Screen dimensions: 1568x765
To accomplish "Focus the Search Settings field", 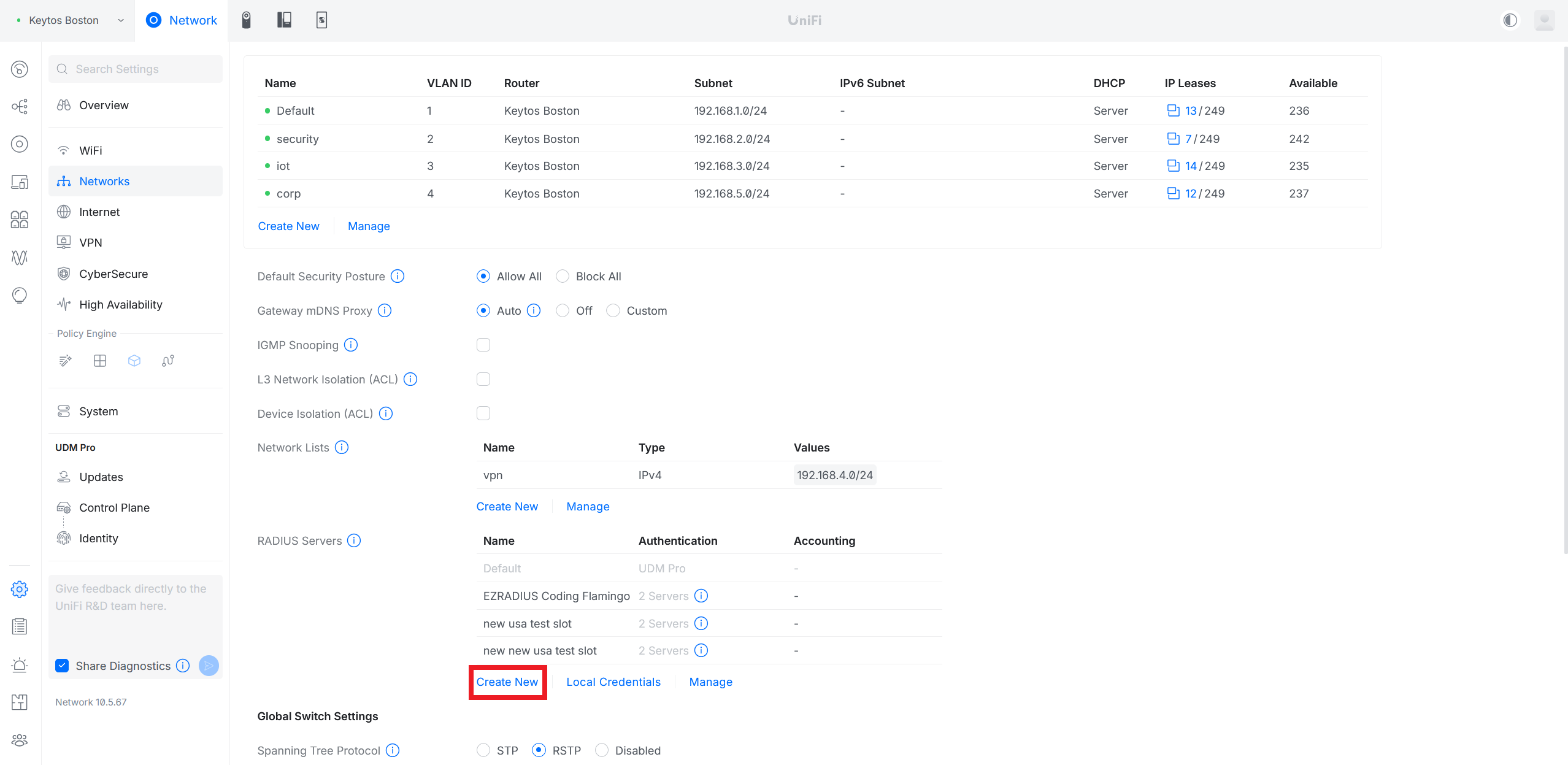I will (x=136, y=69).
